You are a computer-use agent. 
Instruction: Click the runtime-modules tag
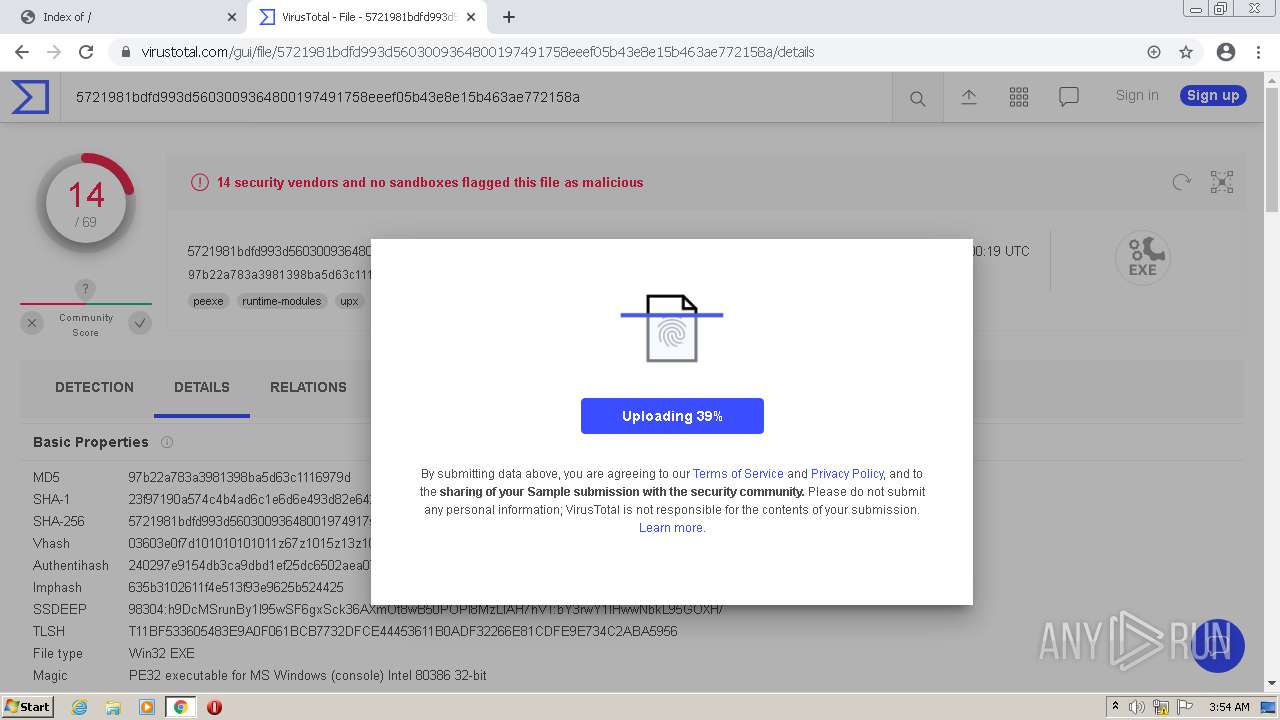point(282,301)
